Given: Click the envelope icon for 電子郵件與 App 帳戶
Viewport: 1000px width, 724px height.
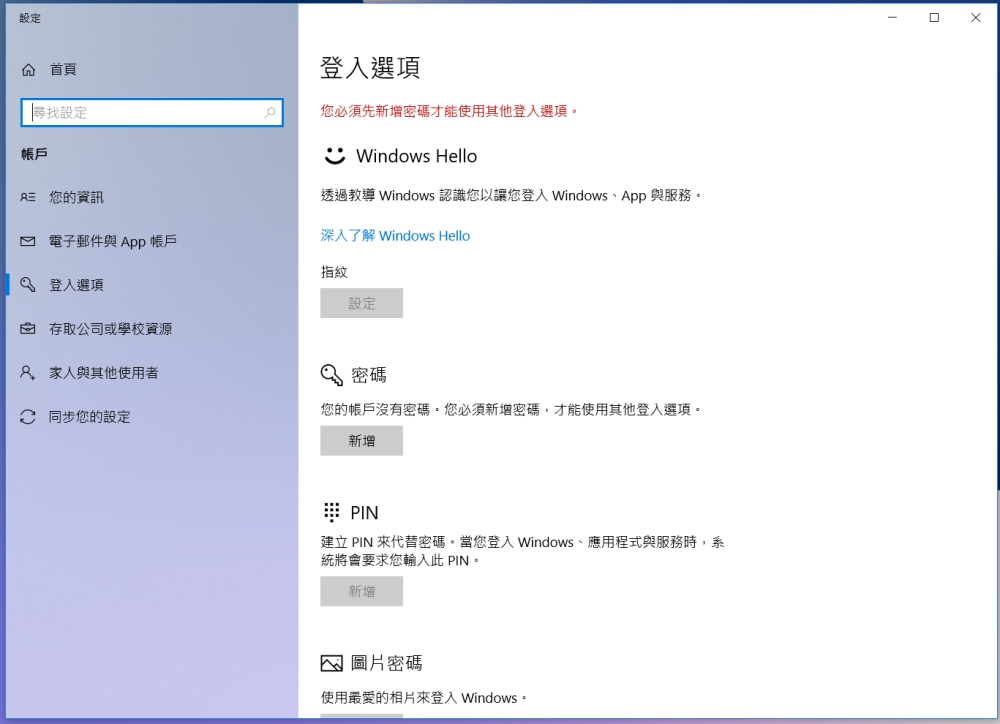Looking at the screenshot, I should (x=27, y=241).
